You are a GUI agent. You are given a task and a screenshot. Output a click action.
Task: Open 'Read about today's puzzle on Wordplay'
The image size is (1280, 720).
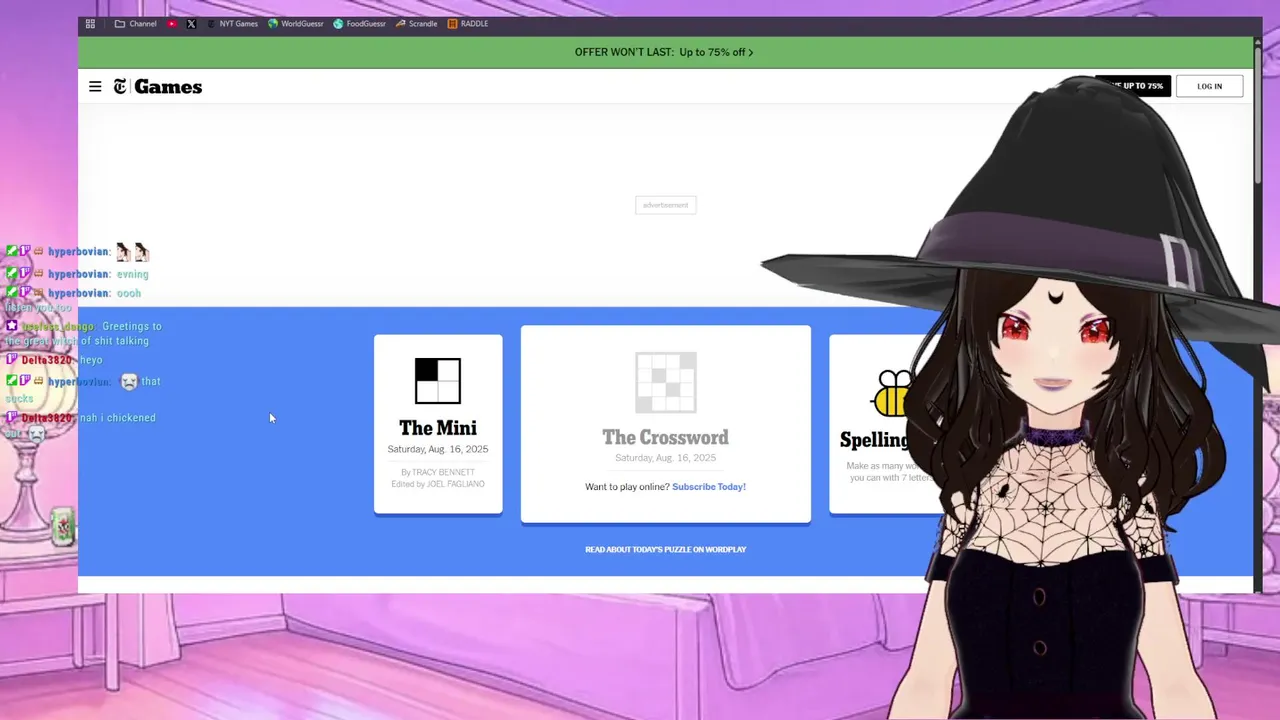point(666,549)
